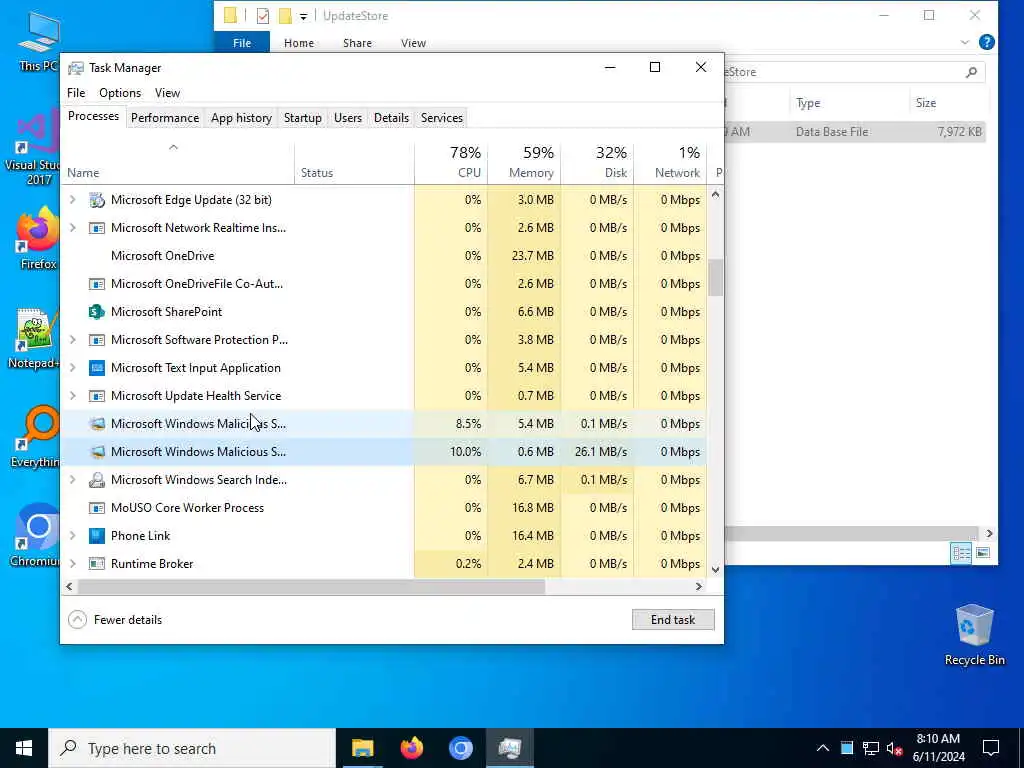Click the taskbar clock showing 8:10 AM
This screenshot has height=768, width=1024.
938,748
